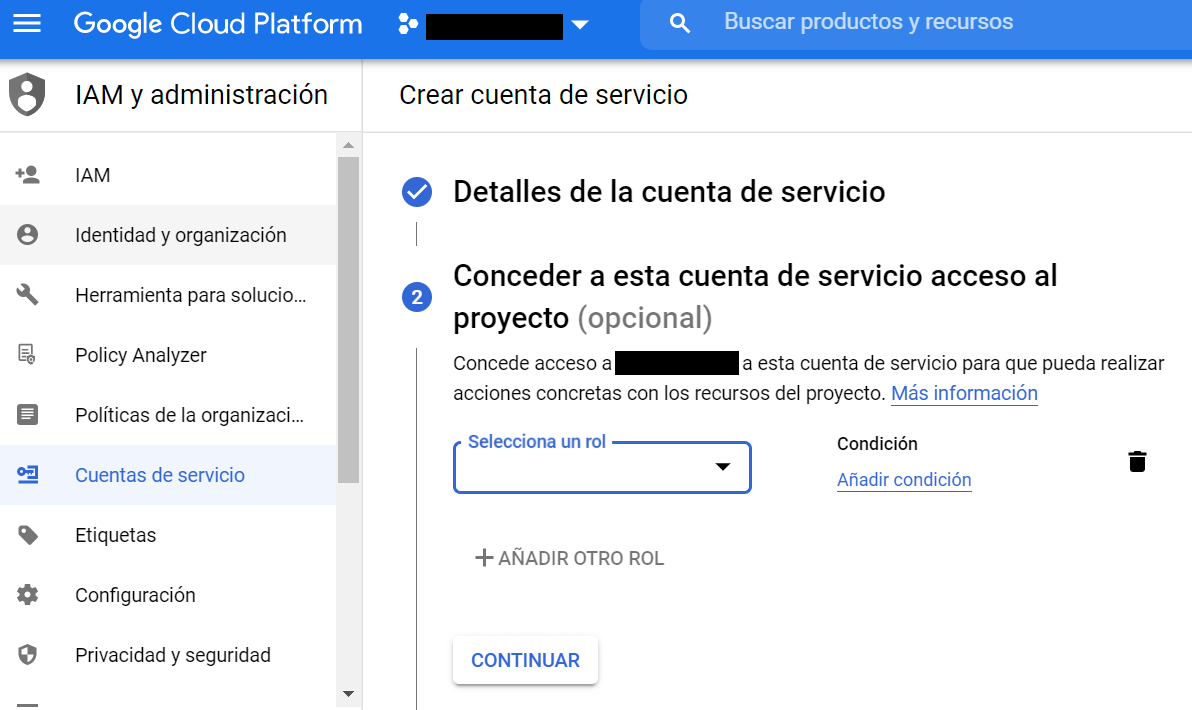Open Configuración in the sidebar

(x=168, y=594)
